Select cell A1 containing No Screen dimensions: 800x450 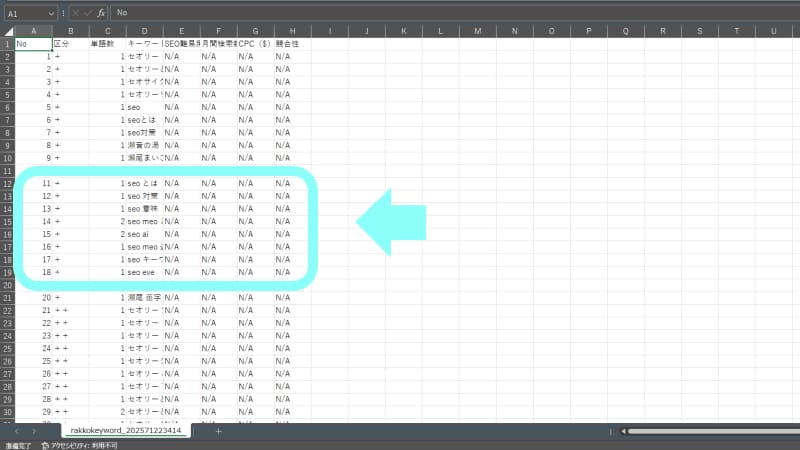tap(34, 44)
